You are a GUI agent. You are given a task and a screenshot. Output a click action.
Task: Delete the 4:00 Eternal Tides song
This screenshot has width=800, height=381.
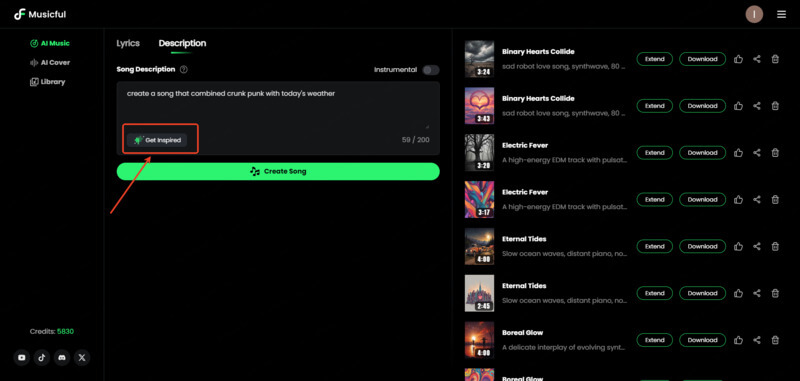coord(775,246)
